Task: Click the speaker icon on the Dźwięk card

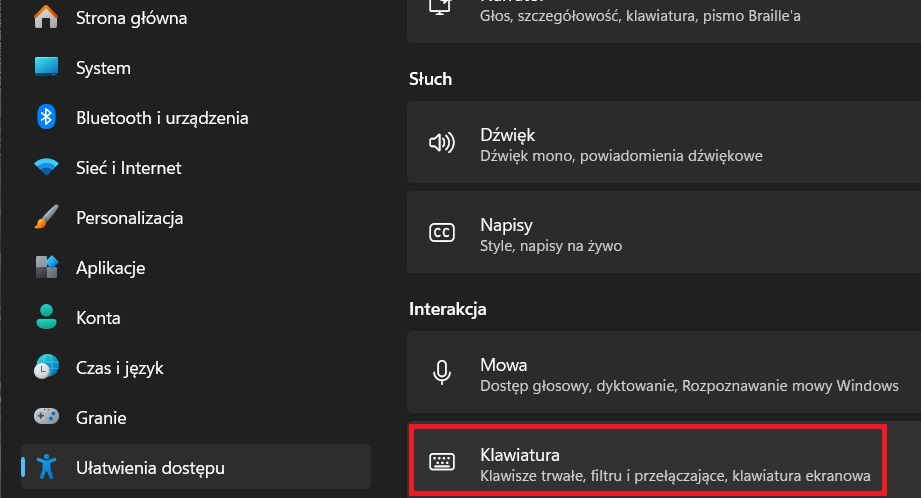Action: pos(441,143)
